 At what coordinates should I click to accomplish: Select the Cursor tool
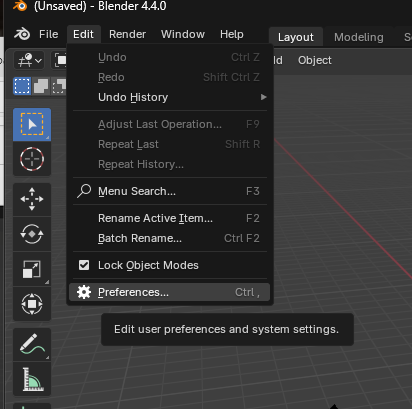tap(32, 159)
